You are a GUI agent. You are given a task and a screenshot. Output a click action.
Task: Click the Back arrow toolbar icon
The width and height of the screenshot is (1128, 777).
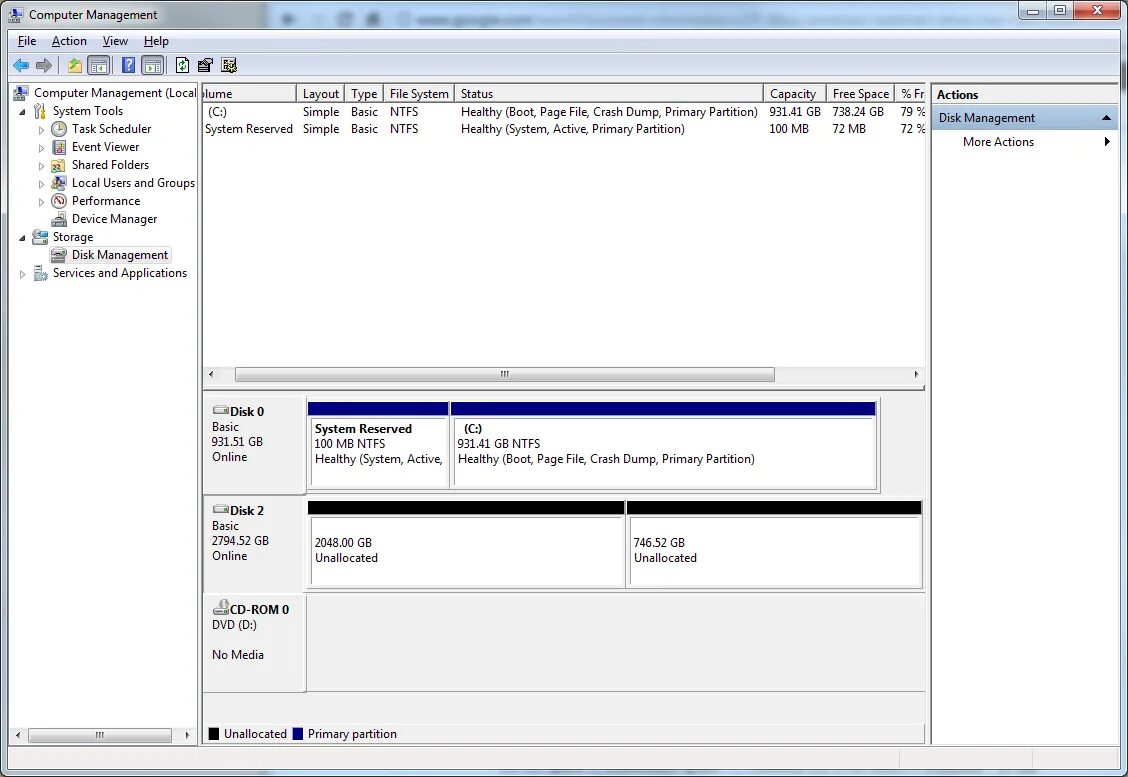click(x=21, y=65)
